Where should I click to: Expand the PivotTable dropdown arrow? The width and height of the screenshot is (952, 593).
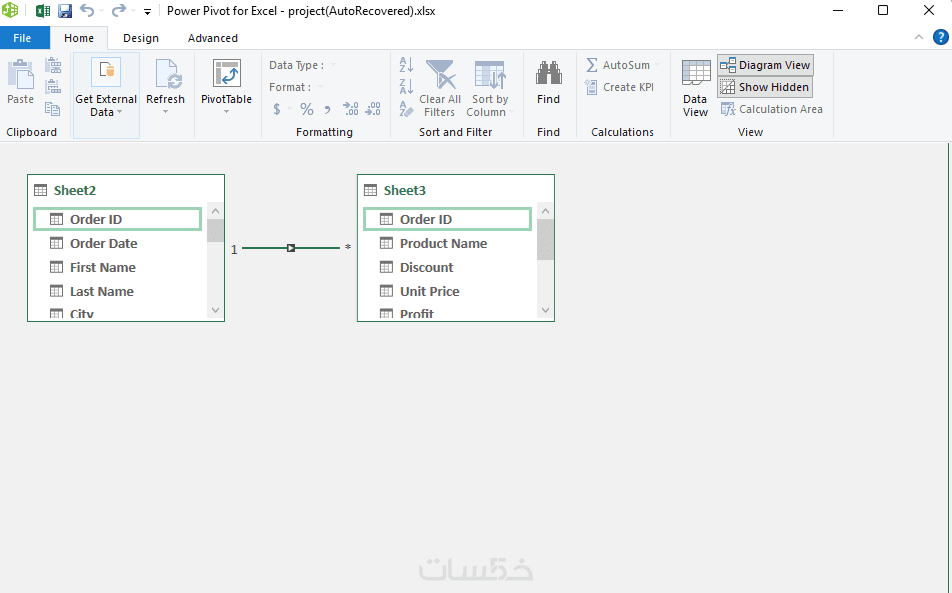[226, 112]
